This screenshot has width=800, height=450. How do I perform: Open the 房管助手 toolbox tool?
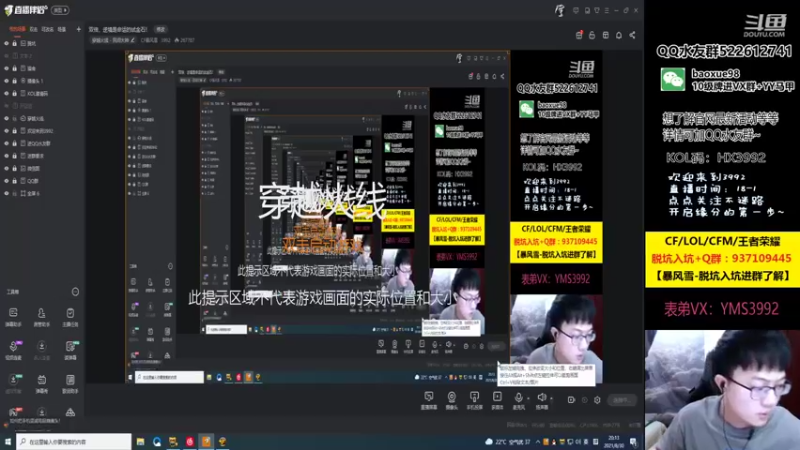pyautogui.click(x=41, y=317)
